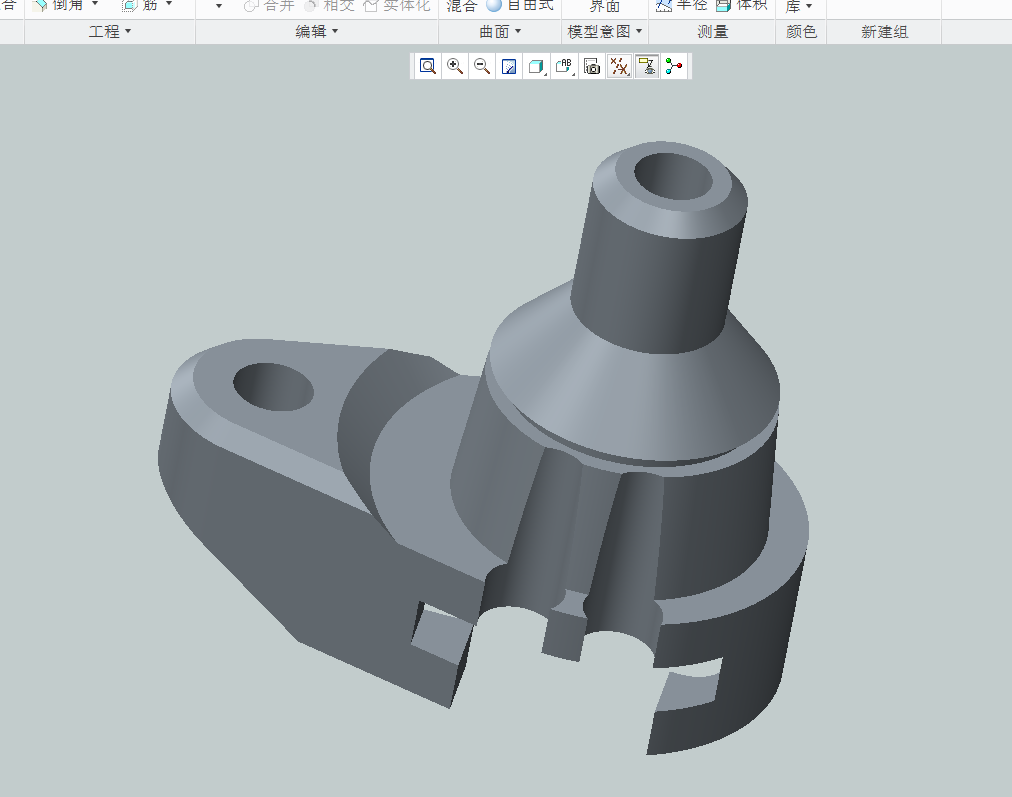Toggle the Datum Display Filters button

tap(619, 67)
